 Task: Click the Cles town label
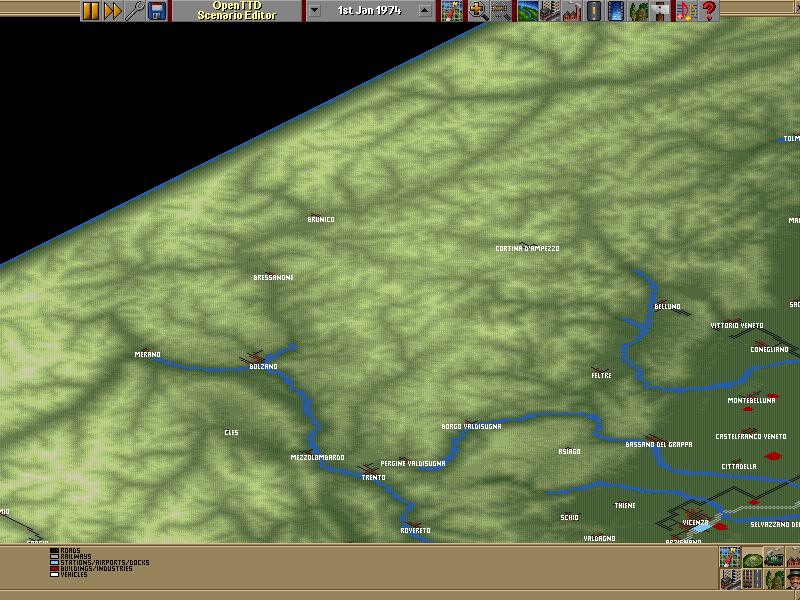[x=231, y=433]
